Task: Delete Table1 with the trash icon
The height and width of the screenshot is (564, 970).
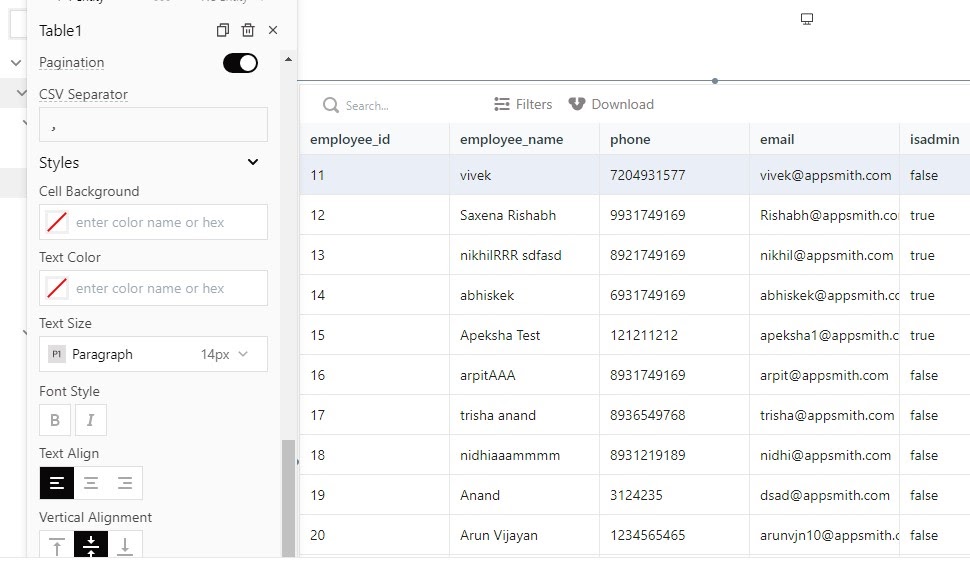Action: [x=248, y=30]
